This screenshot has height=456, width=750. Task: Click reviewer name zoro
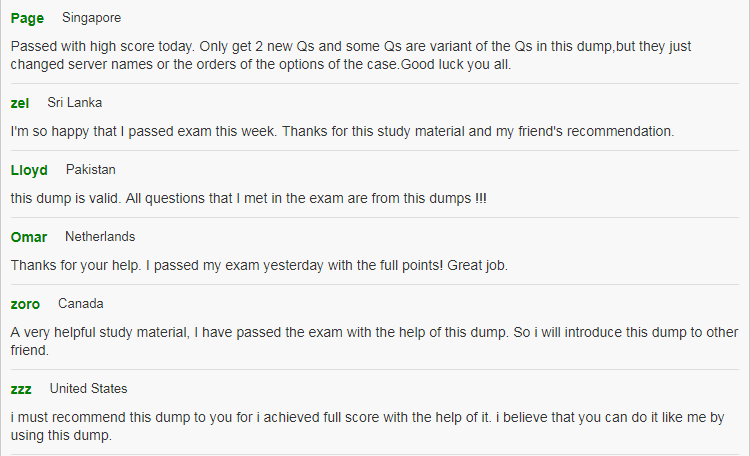pyautogui.click(x=25, y=304)
